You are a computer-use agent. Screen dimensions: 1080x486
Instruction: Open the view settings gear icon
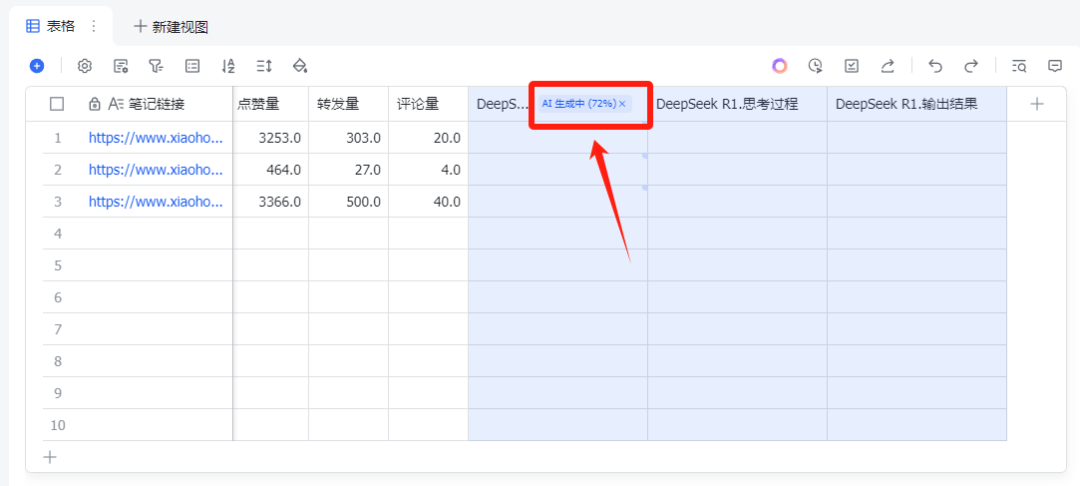85,66
